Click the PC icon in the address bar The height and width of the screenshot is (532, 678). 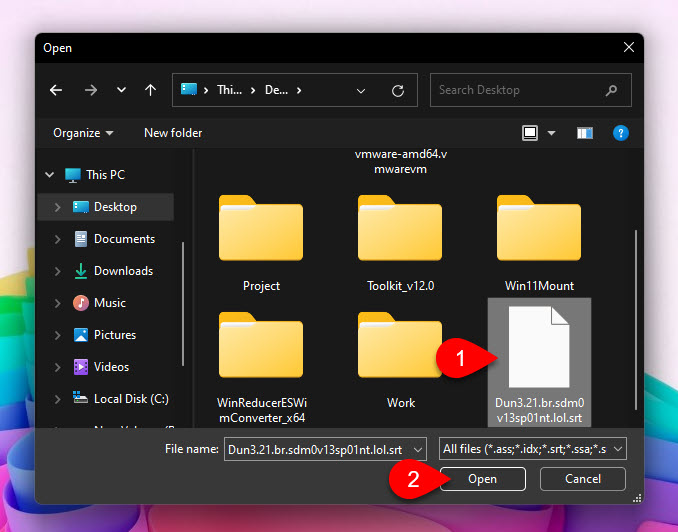(x=189, y=90)
